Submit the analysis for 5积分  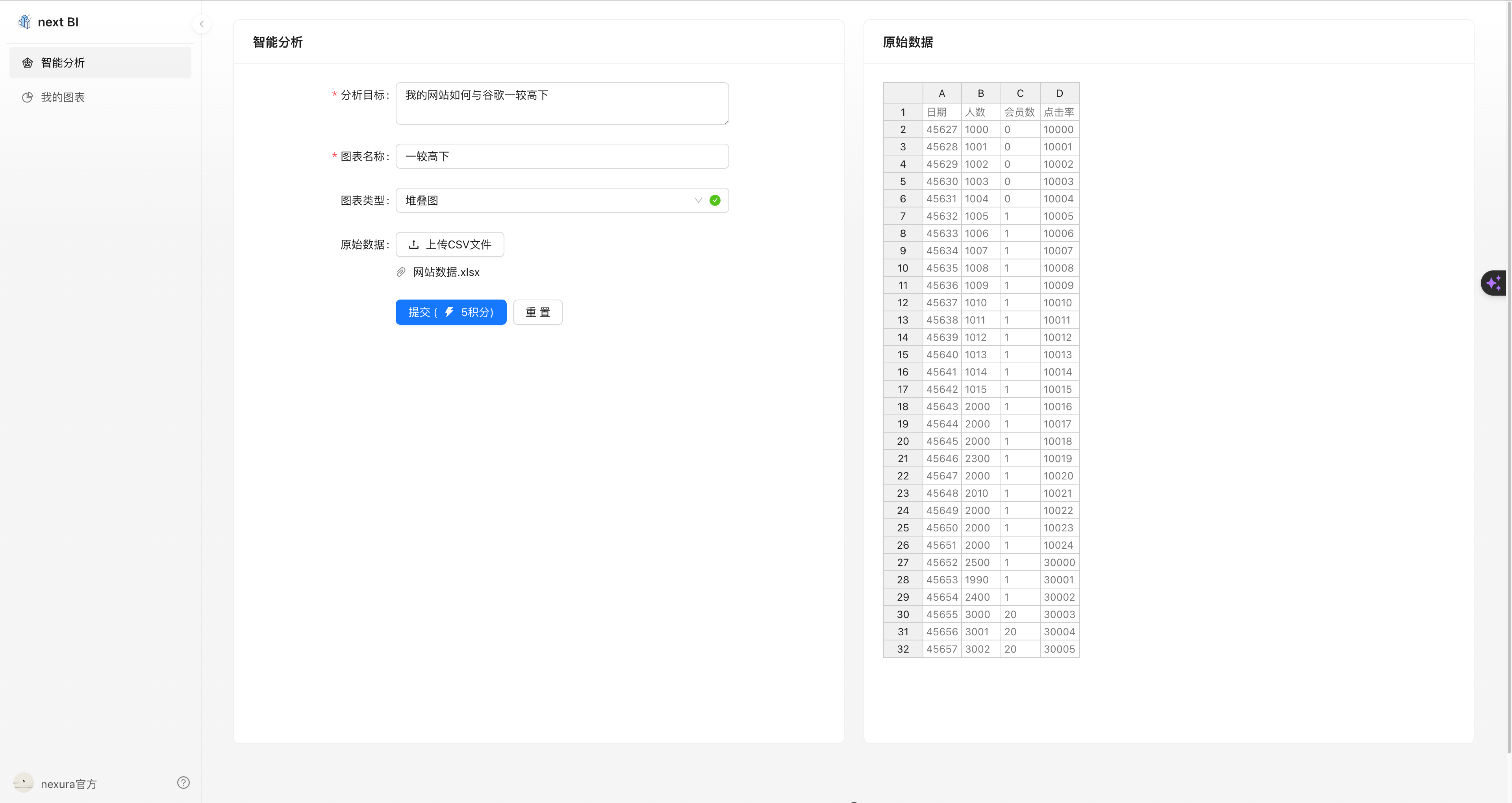click(451, 312)
